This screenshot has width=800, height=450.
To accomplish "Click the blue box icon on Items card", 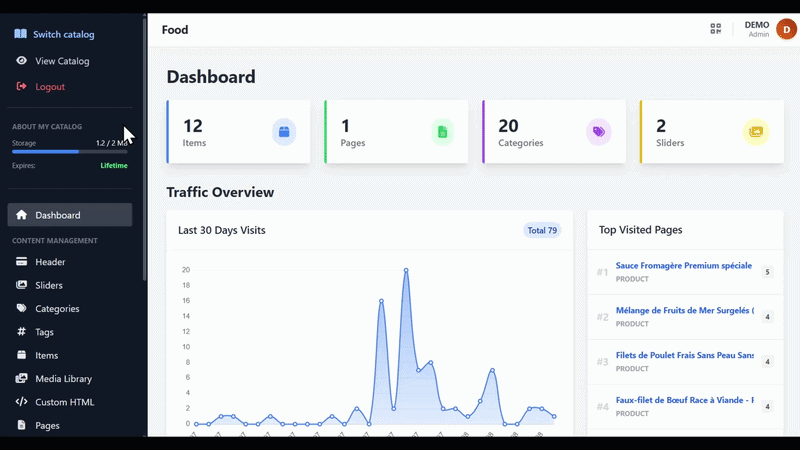I will (284, 132).
